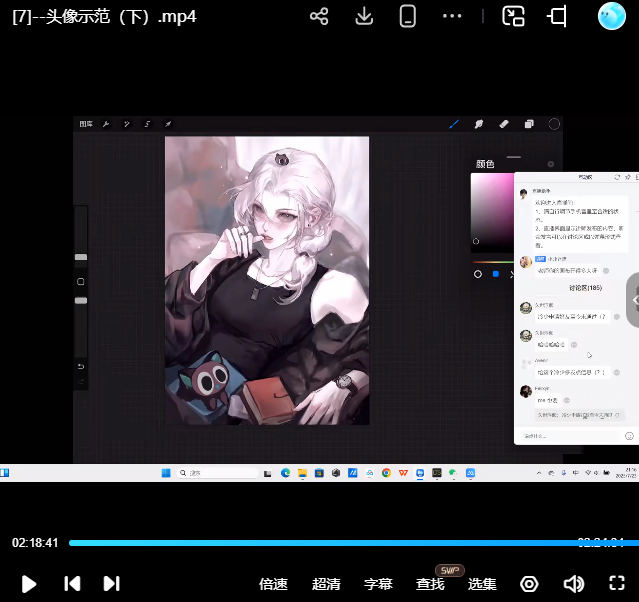Open the widgets icon on taskbar
Image resolution: width=639 pixels, height=602 pixels.
[4, 473]
